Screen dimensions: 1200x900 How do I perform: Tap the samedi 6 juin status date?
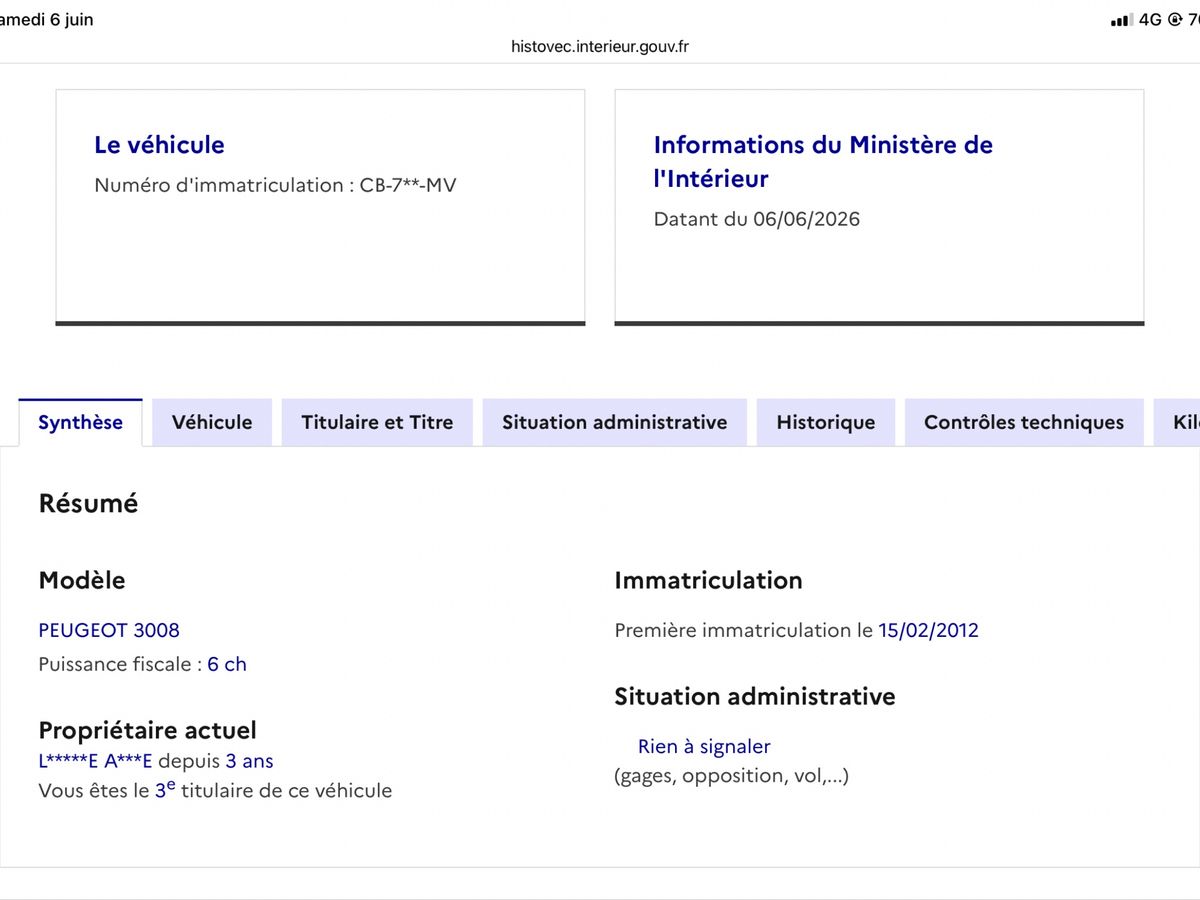click(x=47, y=20)
